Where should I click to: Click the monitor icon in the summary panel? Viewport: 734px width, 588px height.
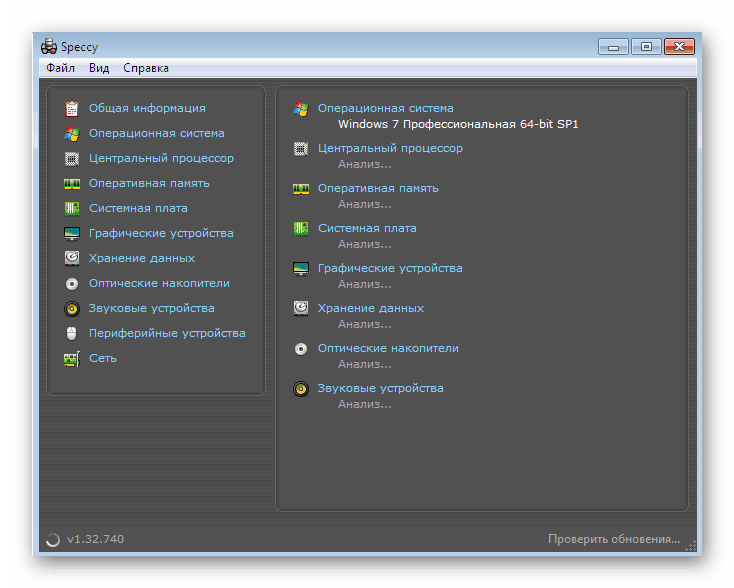(301, 269)
